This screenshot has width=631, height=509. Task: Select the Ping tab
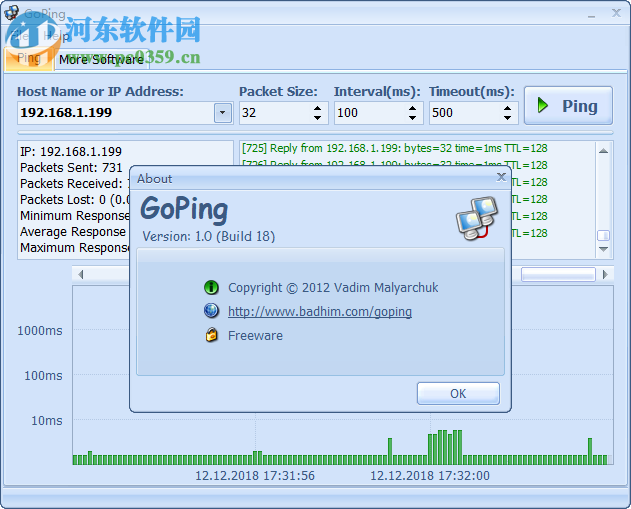point(29,59)
